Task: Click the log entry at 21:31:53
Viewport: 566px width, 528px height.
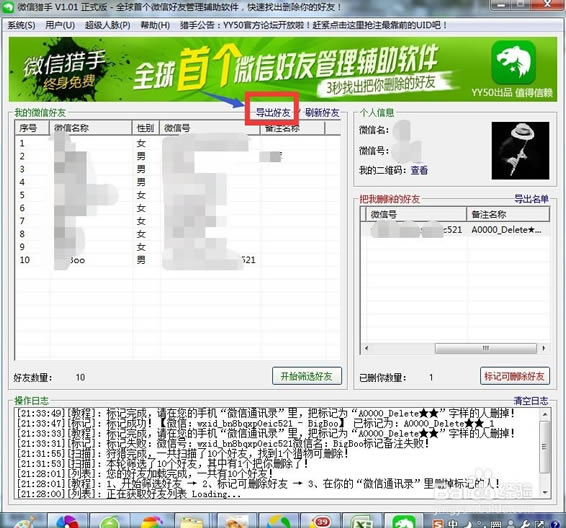Action: [163, 463]
